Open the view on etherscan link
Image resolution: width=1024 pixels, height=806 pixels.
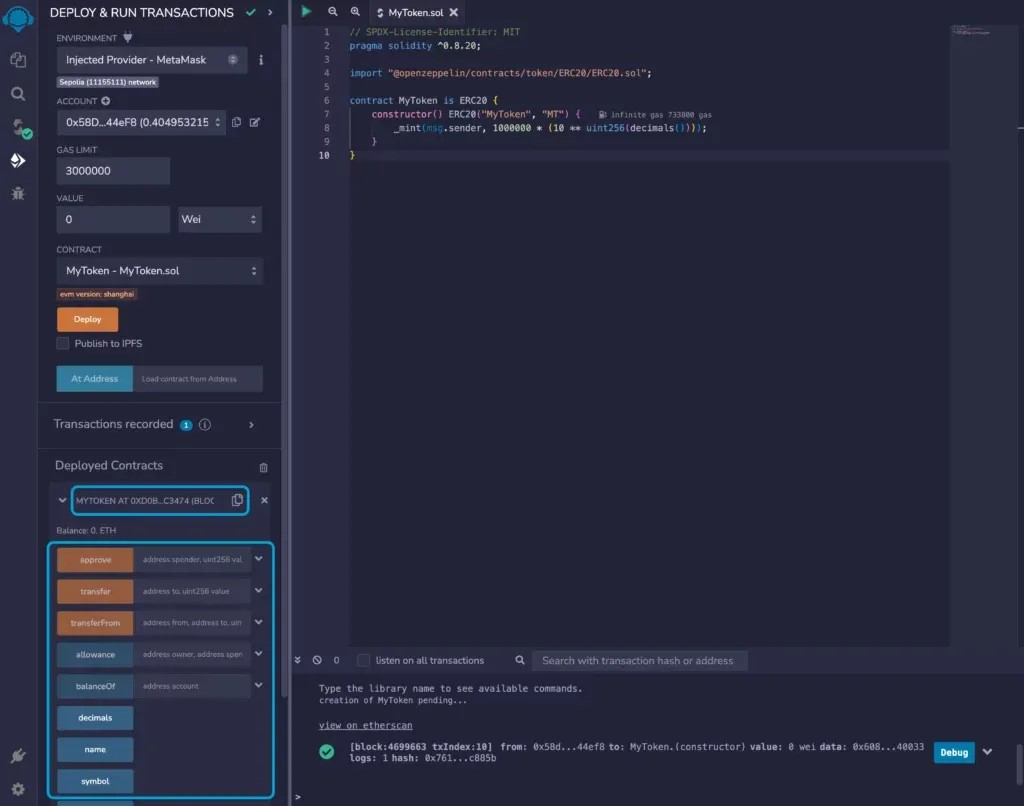(365, 725)
